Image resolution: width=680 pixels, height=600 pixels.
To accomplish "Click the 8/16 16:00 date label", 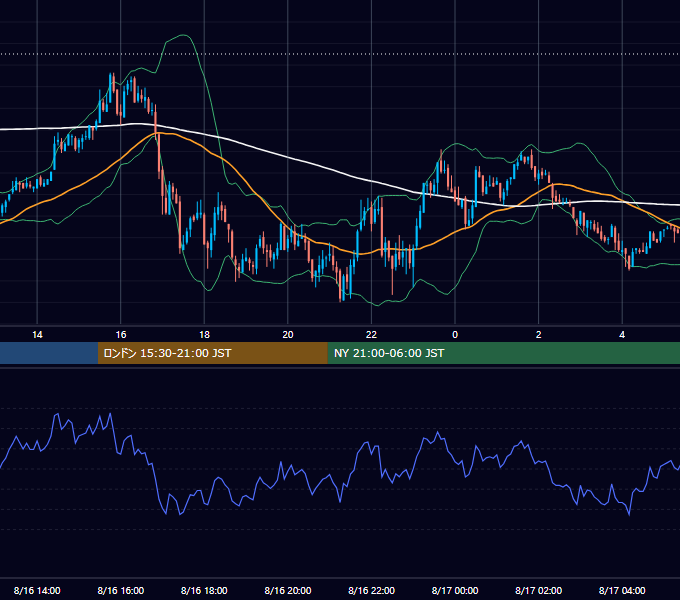I will pyautogui.click(x=121, y=590).
